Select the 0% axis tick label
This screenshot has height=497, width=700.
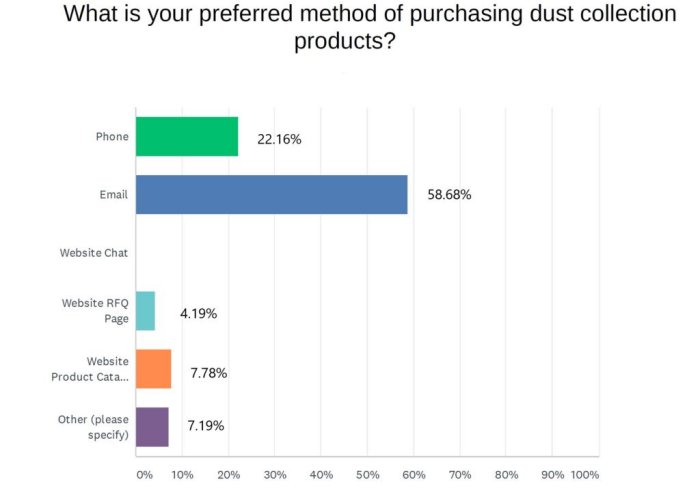pyautogui.click(x=143, y=474)
